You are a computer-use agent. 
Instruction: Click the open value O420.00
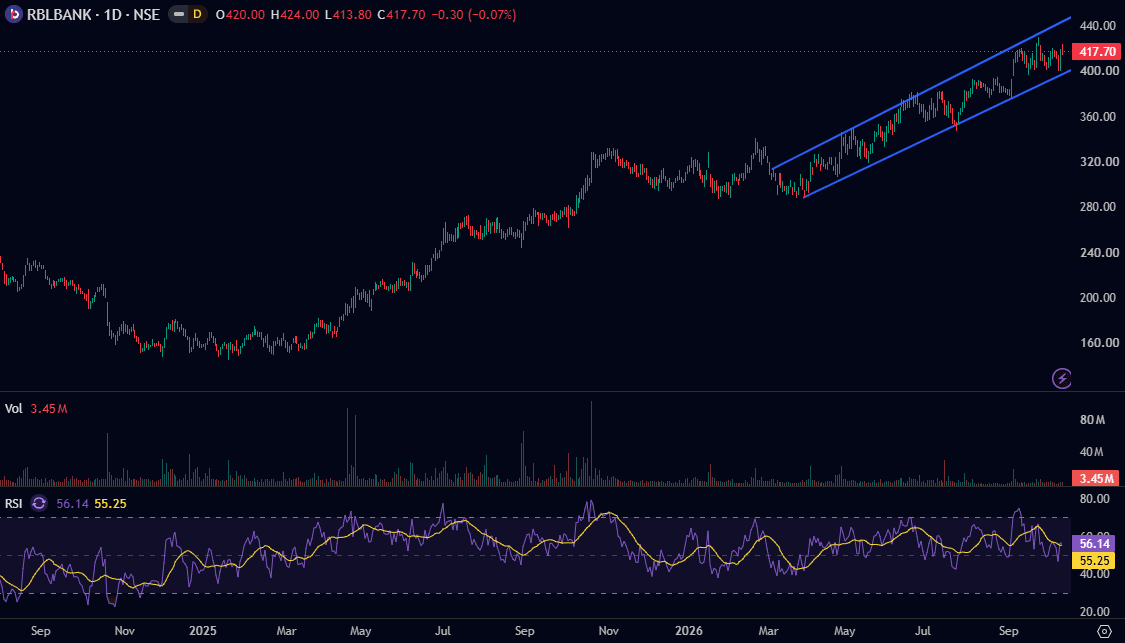240,14
